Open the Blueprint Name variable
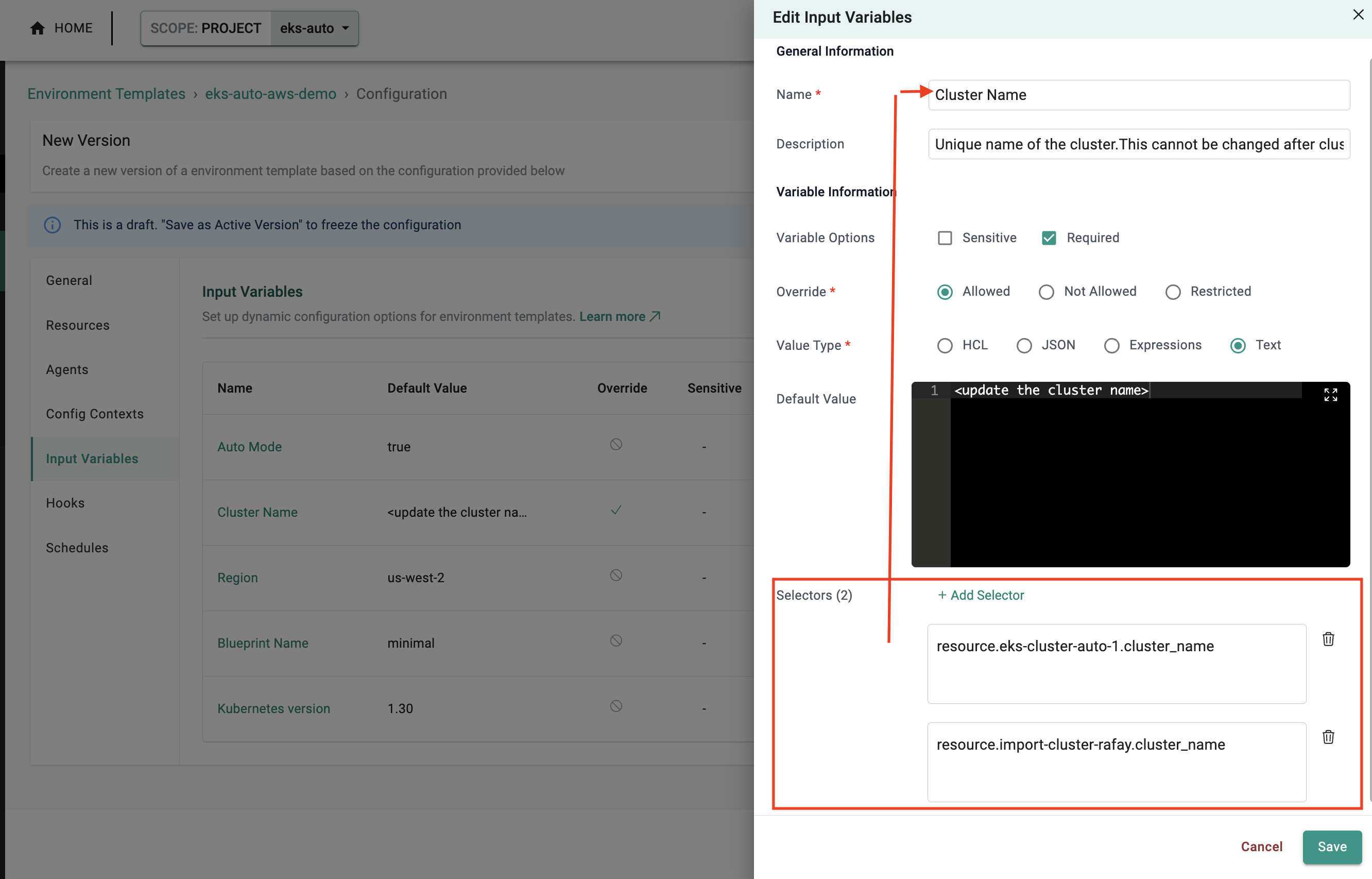The height and width of the screenshot is (879, 1372). tap(263, 643)
